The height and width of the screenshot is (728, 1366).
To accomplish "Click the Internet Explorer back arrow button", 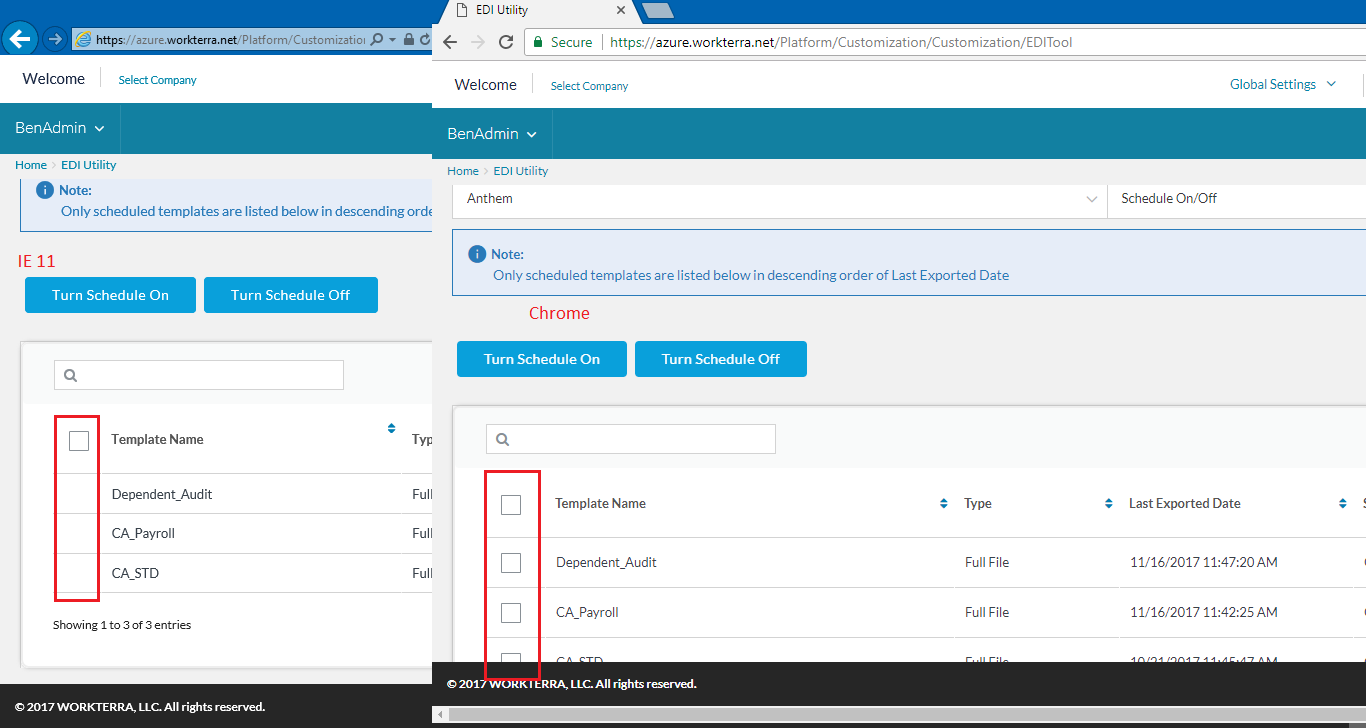I will (x=20, y=39).
